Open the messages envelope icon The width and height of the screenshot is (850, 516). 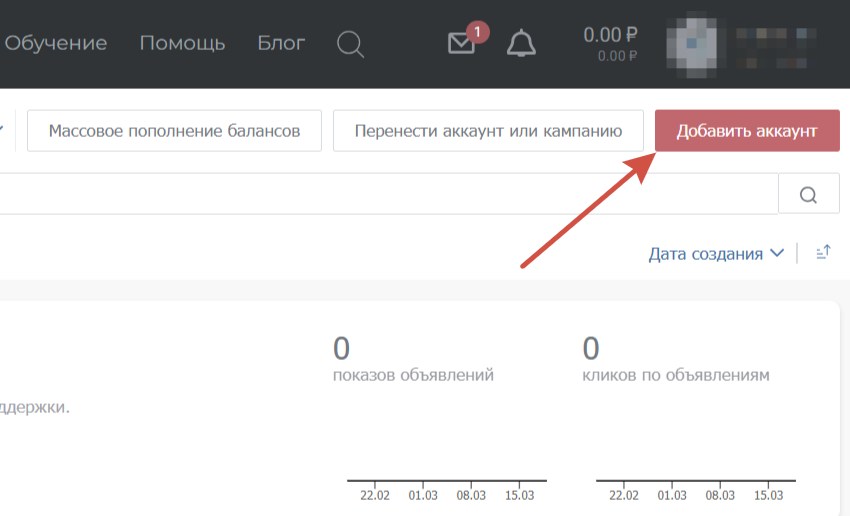pos(461,44)
